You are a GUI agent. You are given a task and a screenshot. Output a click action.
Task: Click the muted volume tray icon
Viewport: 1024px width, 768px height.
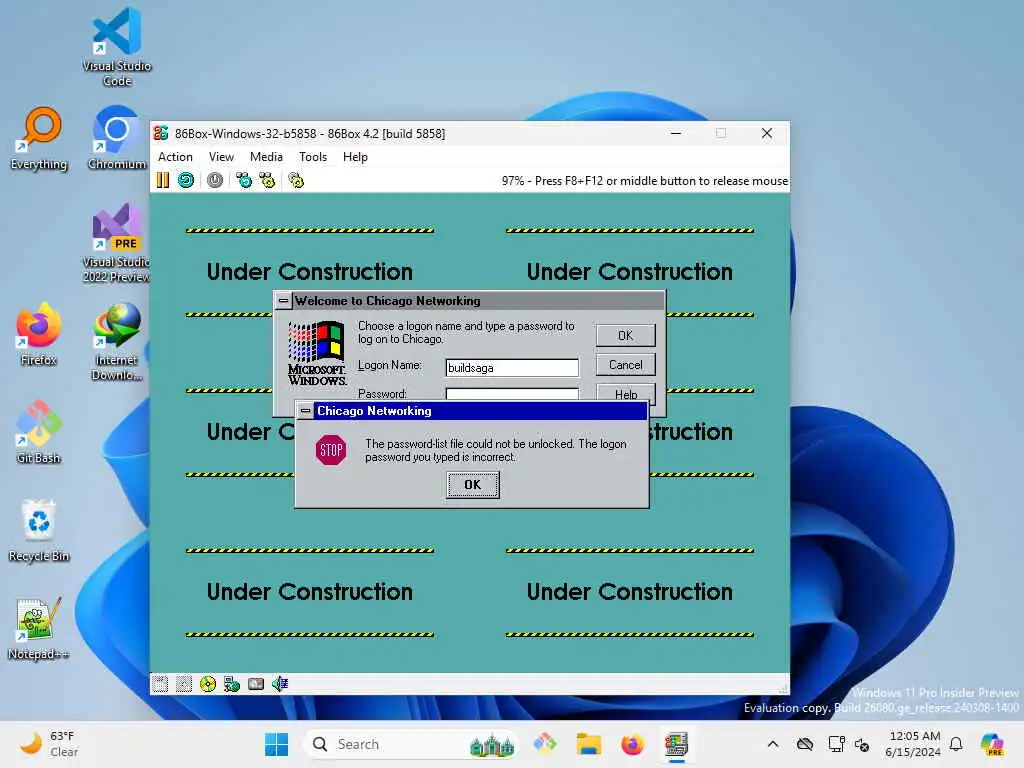coord(862,744)
